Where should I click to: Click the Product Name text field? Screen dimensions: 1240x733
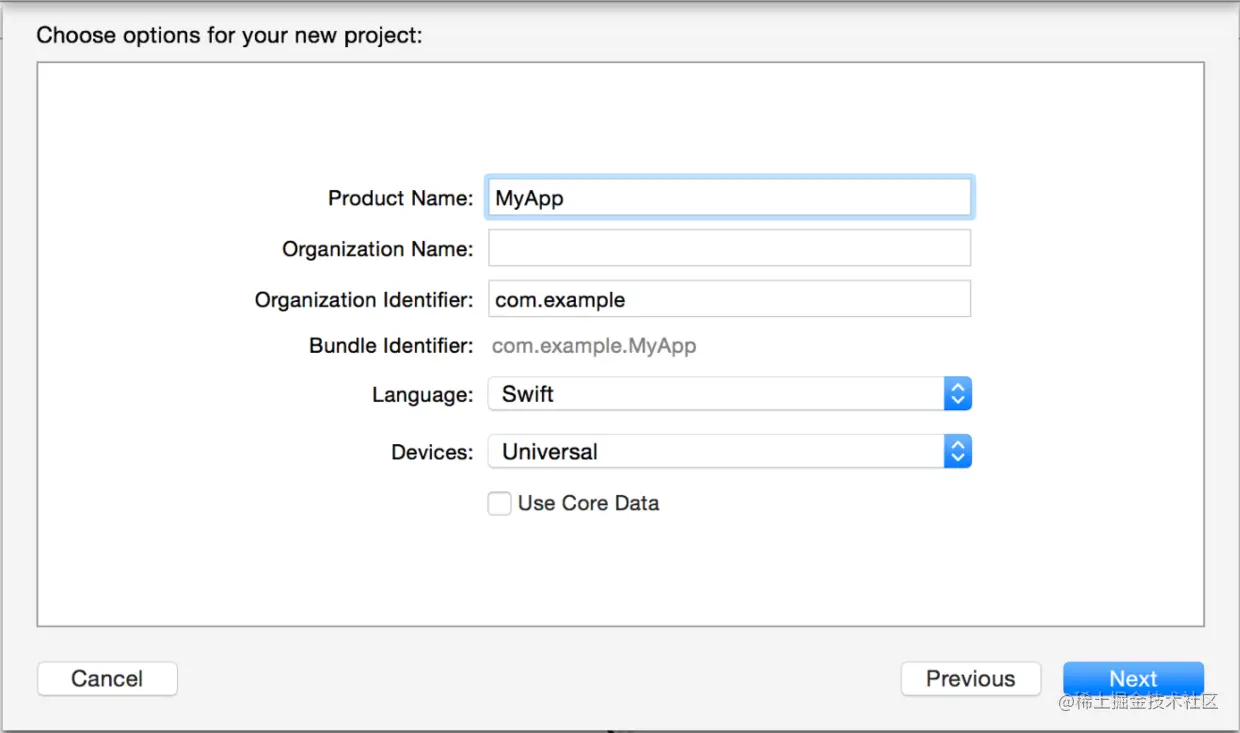728,198
